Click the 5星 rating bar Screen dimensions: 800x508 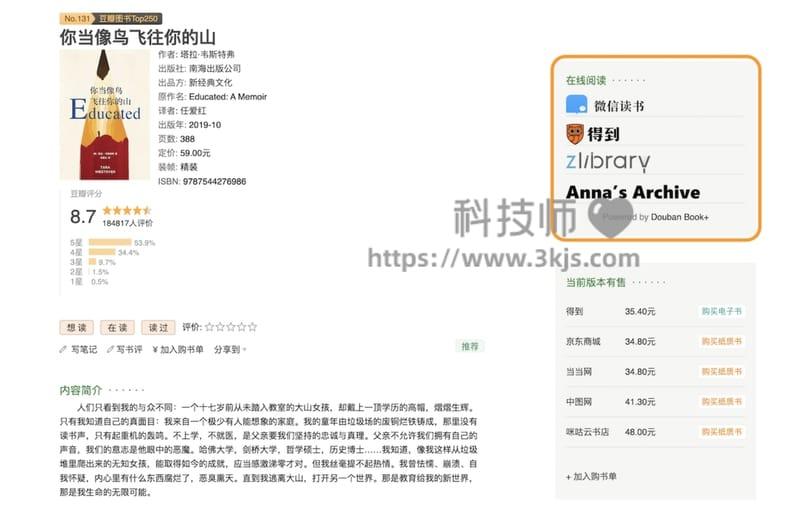[110, 242]
